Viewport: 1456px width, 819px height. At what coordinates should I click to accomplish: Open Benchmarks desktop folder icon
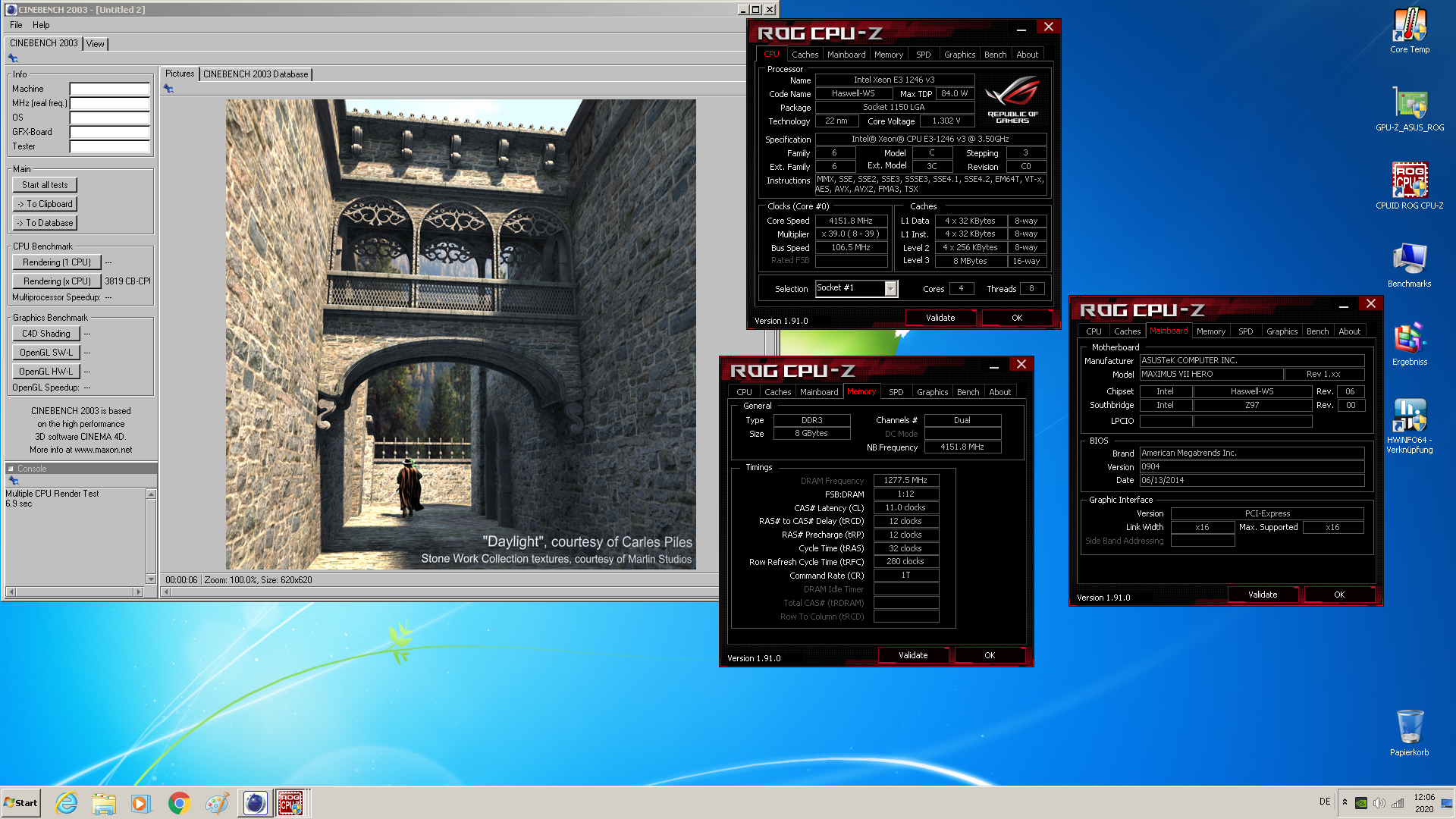click(1409, 265)
